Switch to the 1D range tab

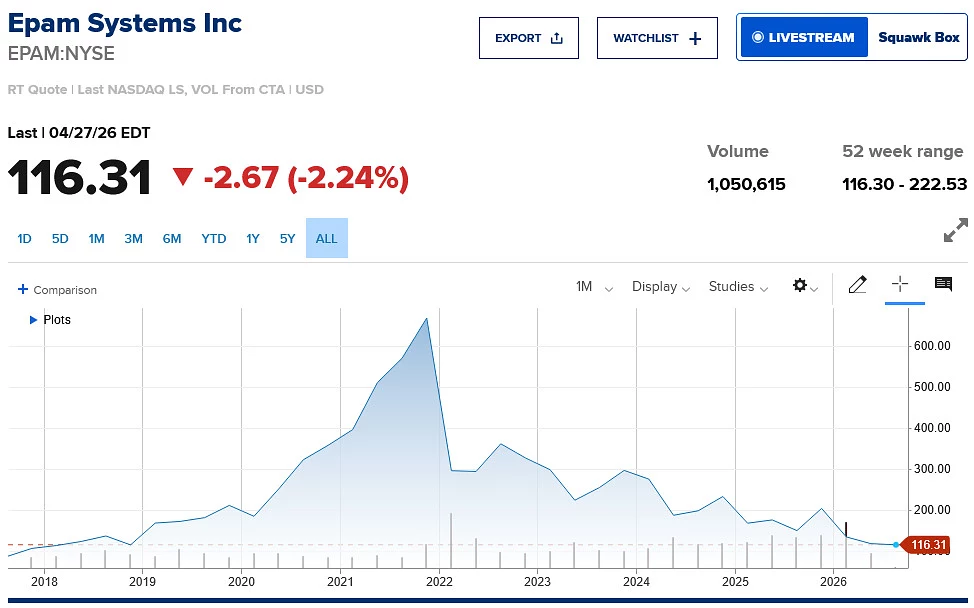point(25,239)
